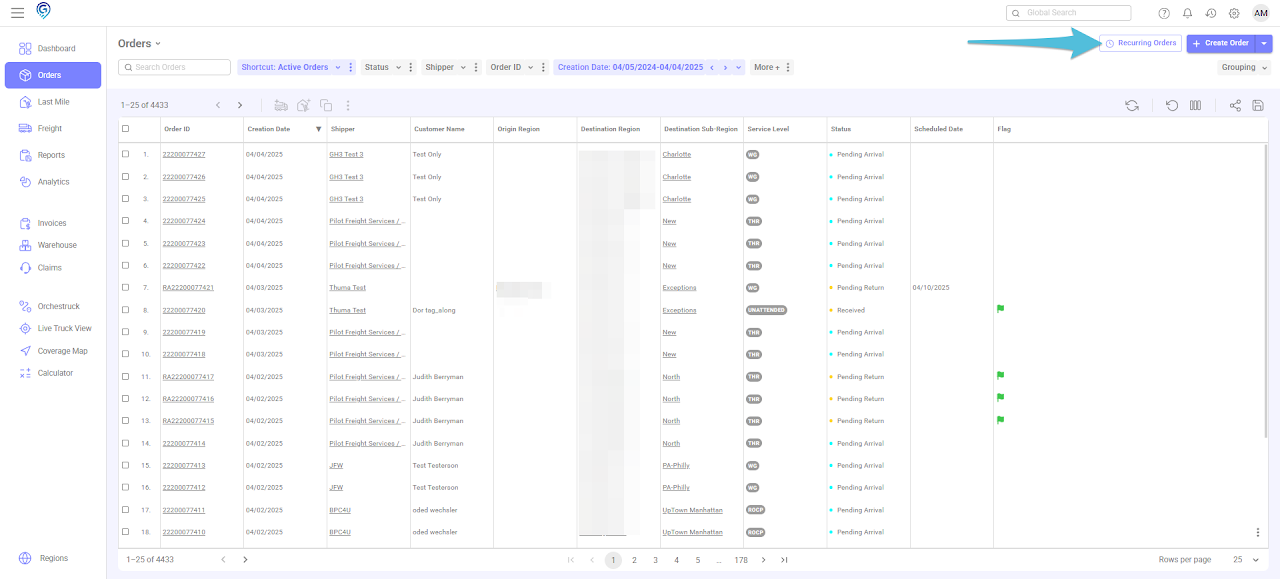This screenshot has width=1280, height=579.
Task: Open the help question mark icon
Action: click(x=1164, y=13)
